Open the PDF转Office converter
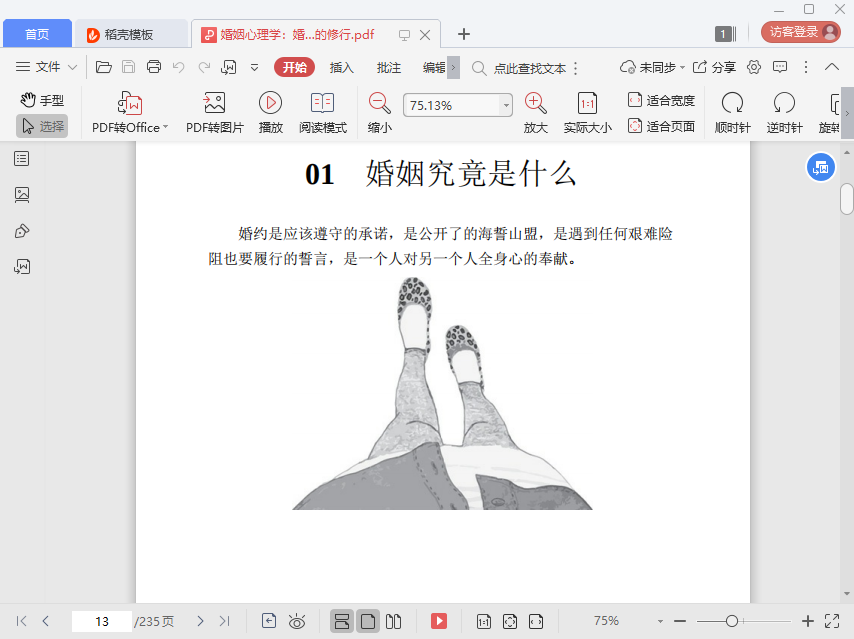 coord(130,112)
